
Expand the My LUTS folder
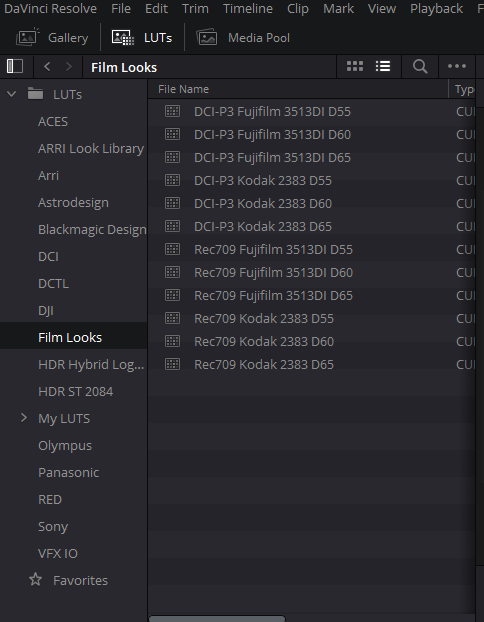[24, 418]
